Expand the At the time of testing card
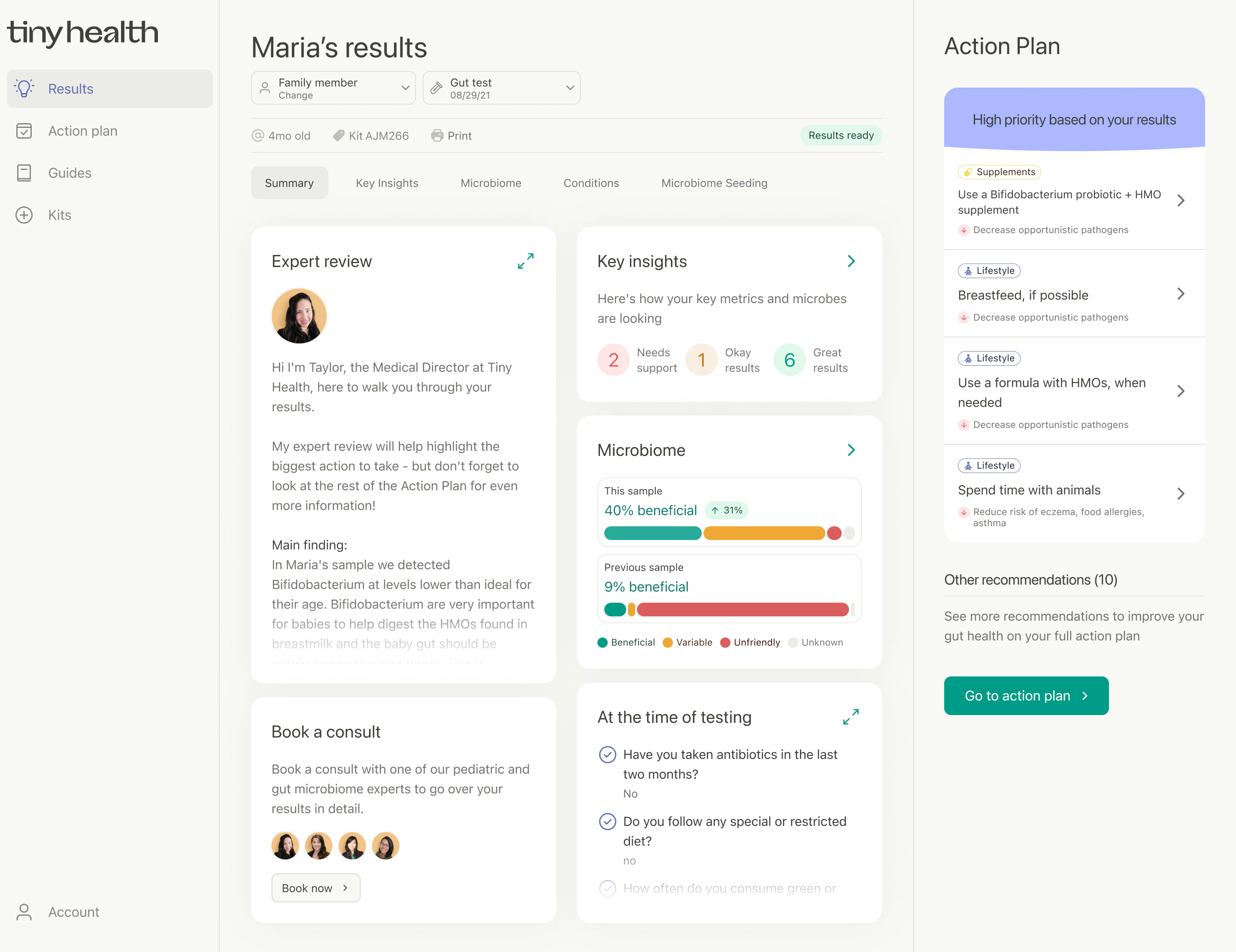This screenshot has width=1236, height=952. point(851,717)
